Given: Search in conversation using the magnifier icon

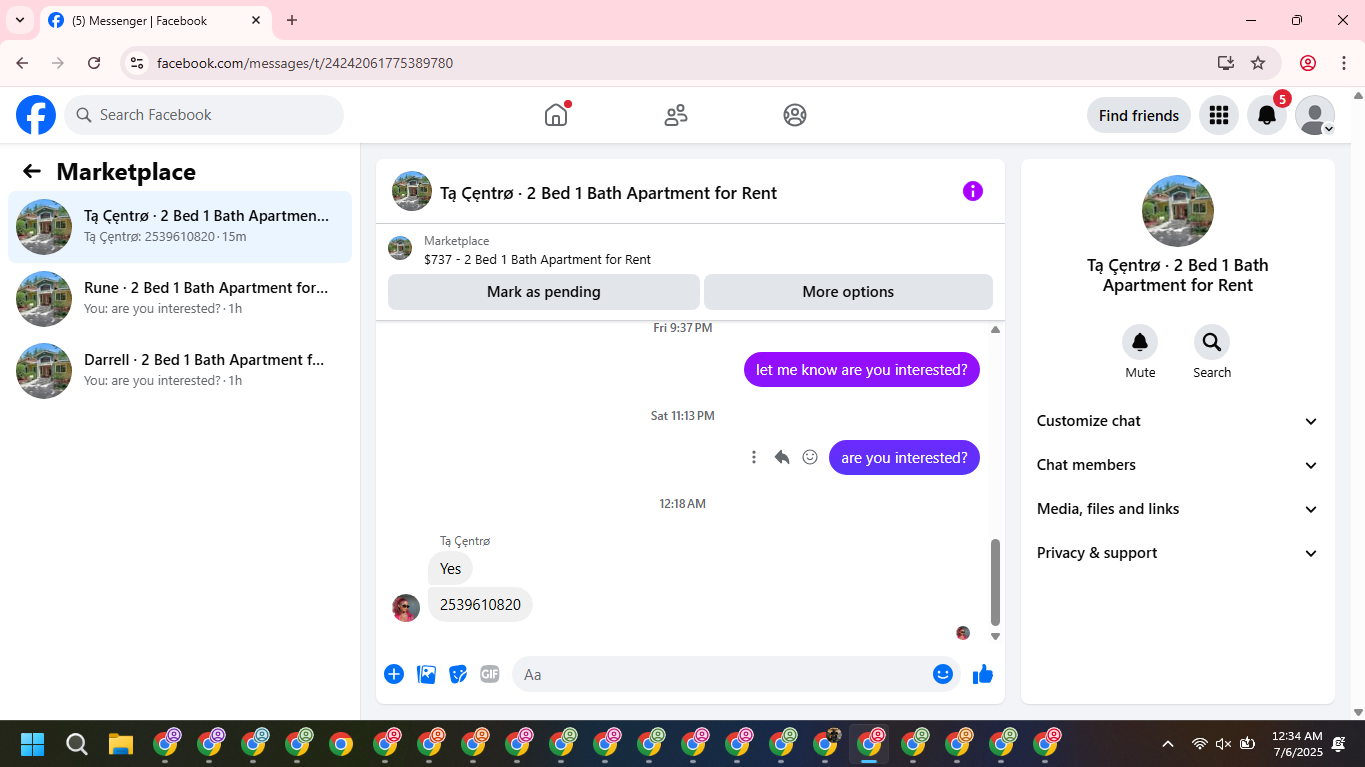Looking at the screenshot, I should 1212,342.
